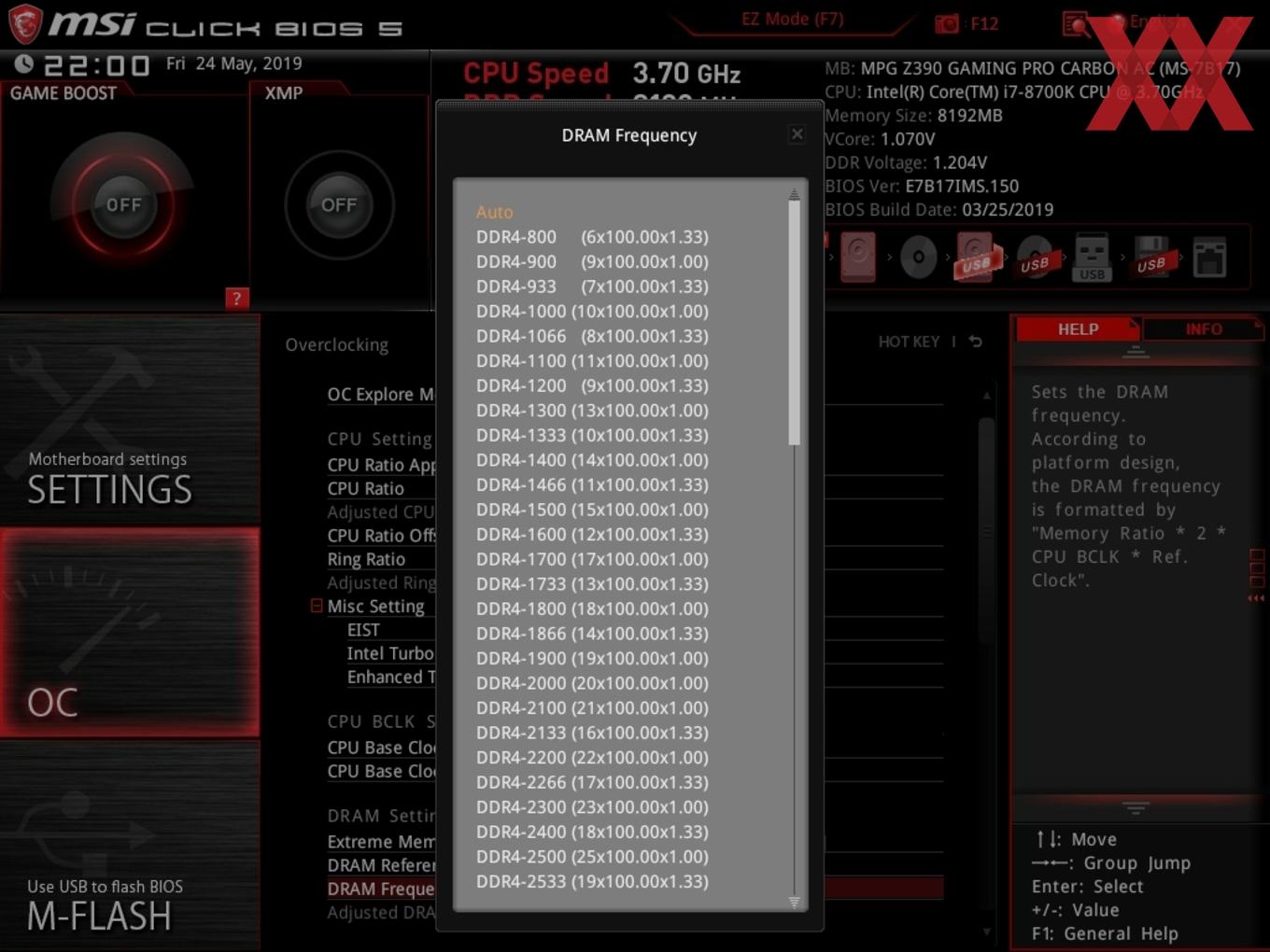Click the HOT KEY label
Image resolution: width=1270 pixels, height=952 pixels.
[x=909, y=342]
